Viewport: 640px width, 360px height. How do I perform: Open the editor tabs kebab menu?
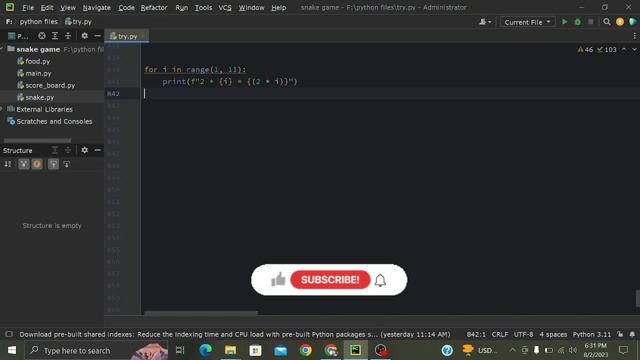[x=635, y=36]
